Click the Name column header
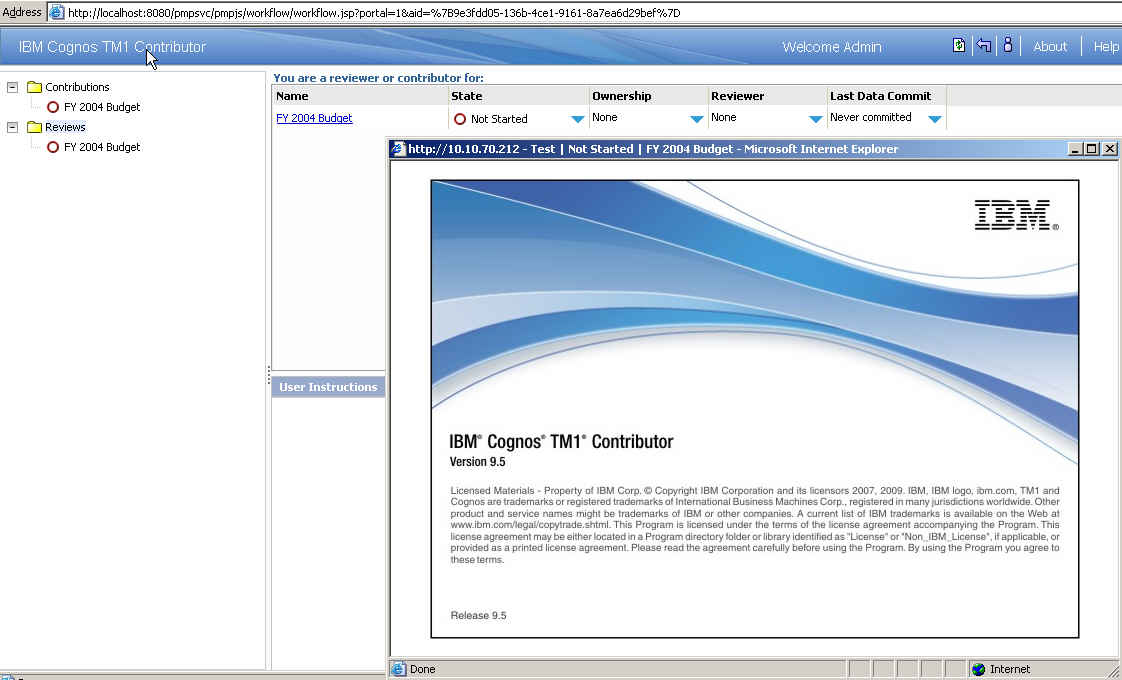This screenshot has height=680, width=1122. pos(360,96)
